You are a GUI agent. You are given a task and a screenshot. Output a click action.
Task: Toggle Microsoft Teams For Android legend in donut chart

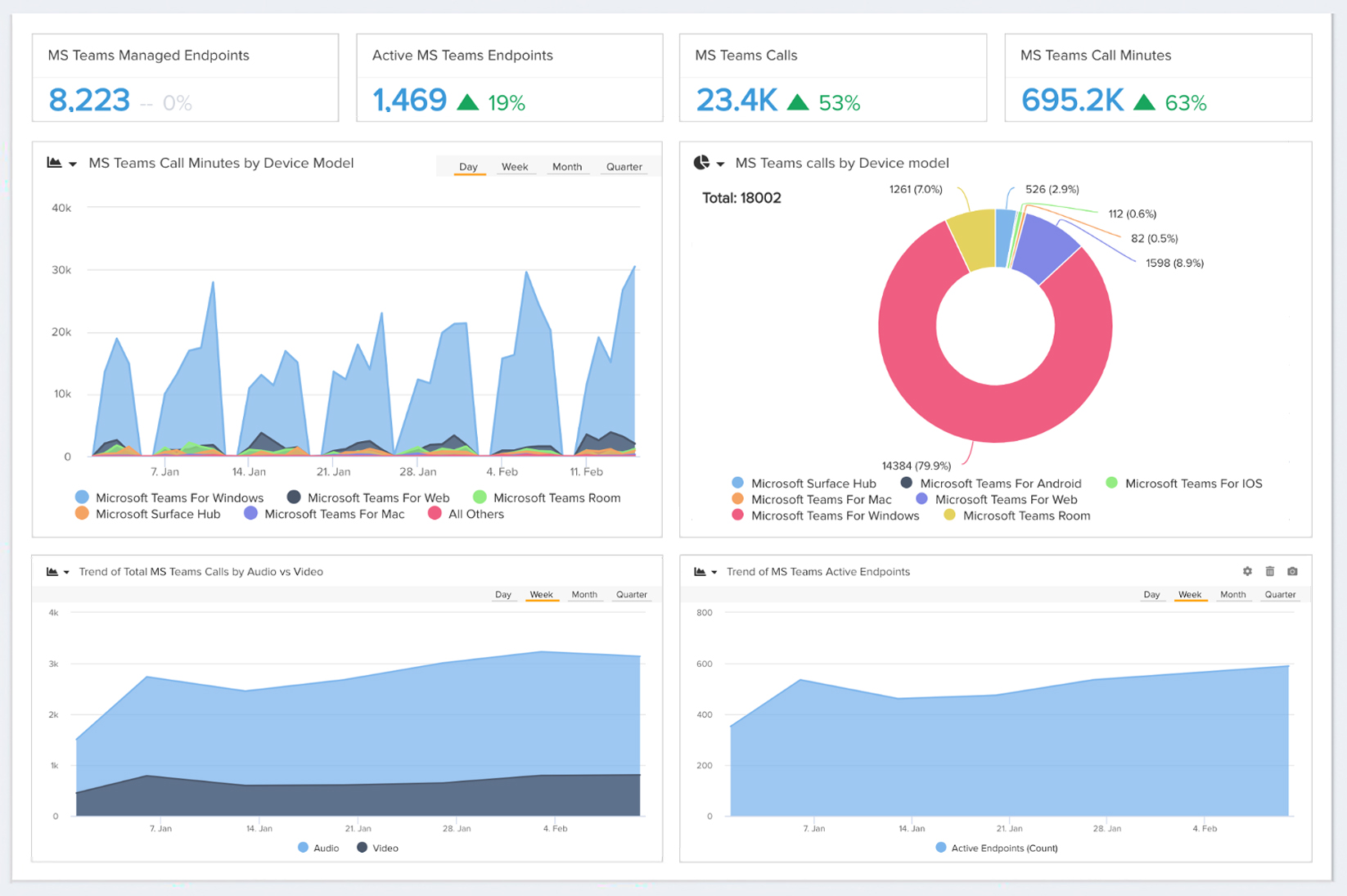[x=991, y=484]
